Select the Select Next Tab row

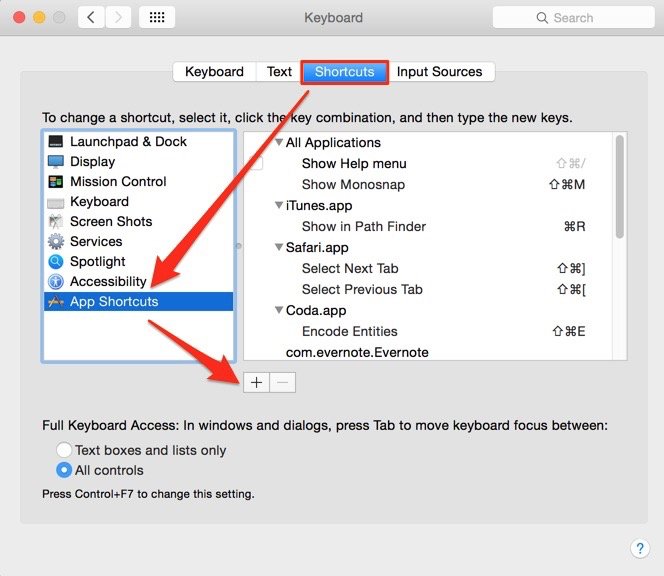pyautogui.click(x=428, y=269)
